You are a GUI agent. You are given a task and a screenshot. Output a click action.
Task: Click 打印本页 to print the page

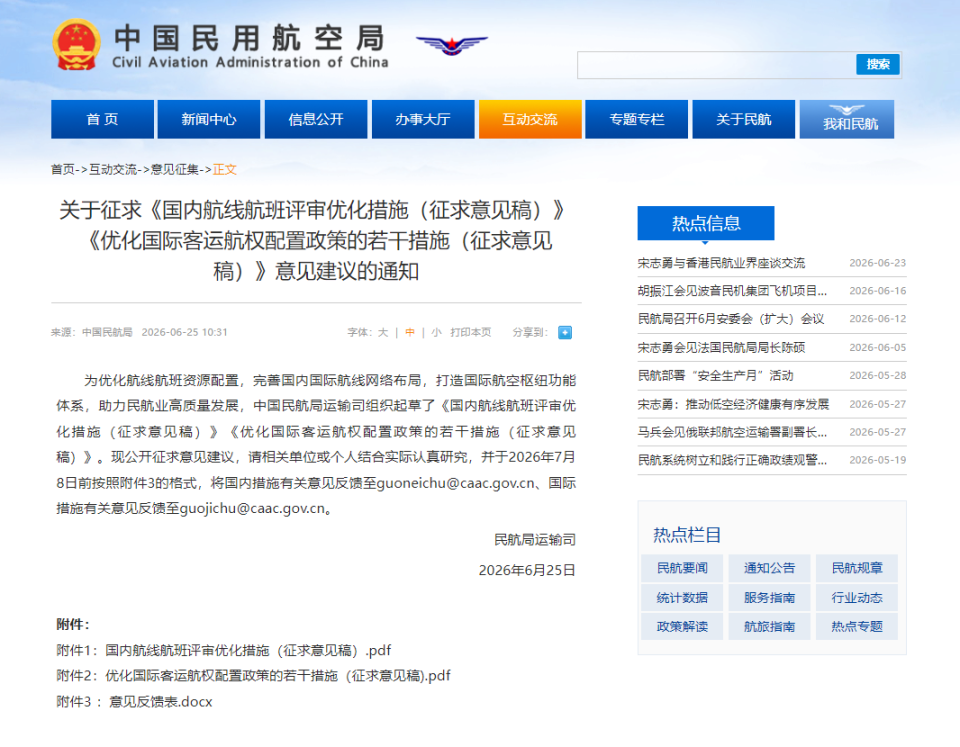pyautogui.click(x=471, y=332)
